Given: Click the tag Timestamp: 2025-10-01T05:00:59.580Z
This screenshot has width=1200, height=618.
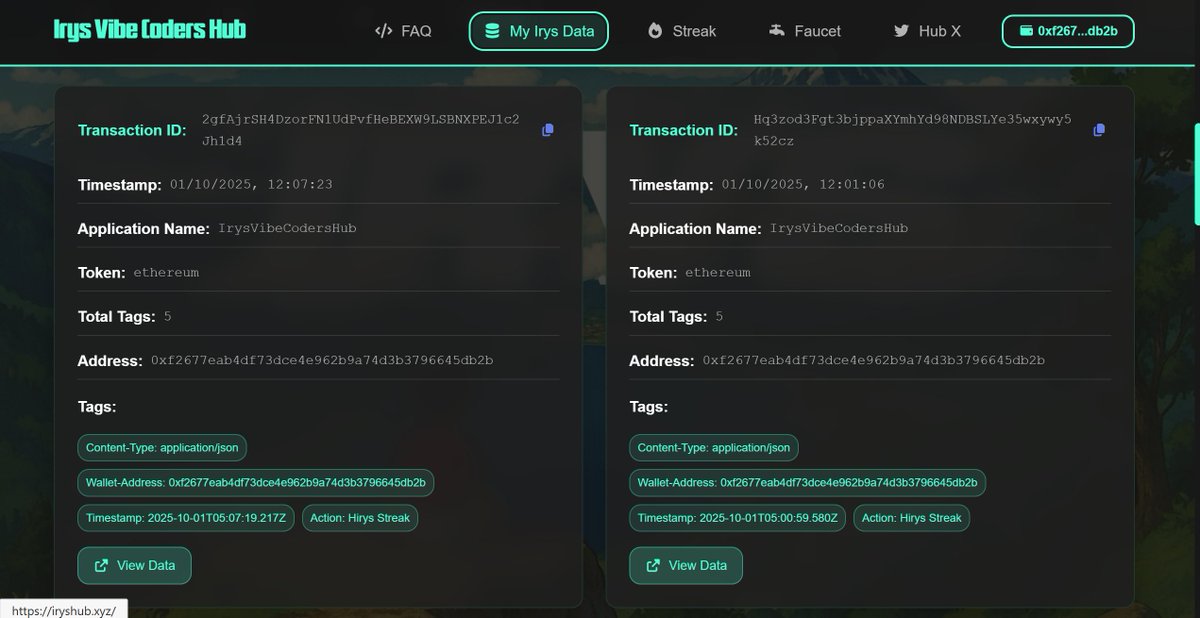Looking at the screenshot, I should click(738, 518).
